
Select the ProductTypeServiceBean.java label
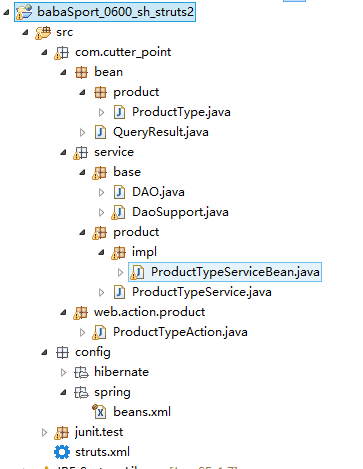(x=235, y=272)
